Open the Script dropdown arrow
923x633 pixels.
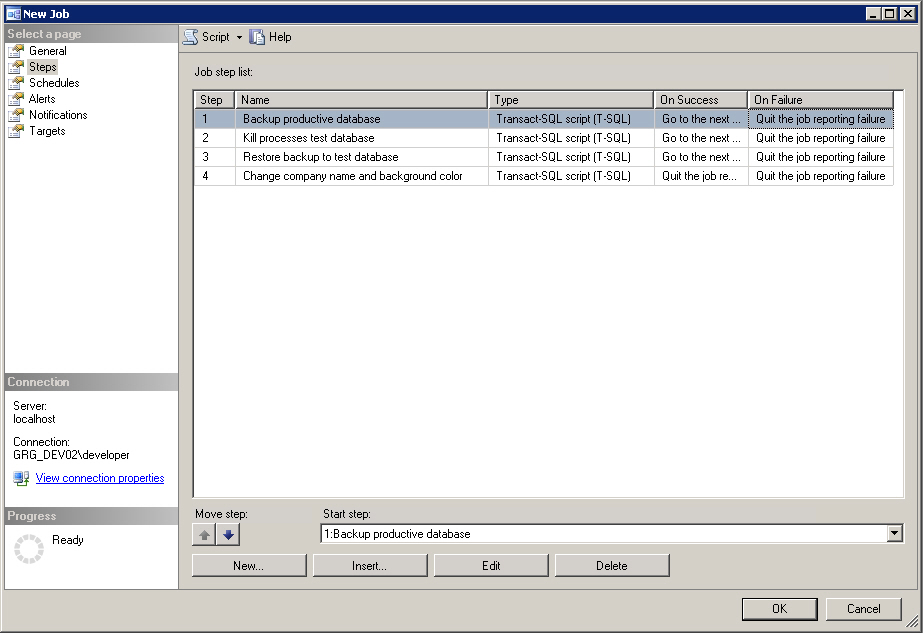point(239,37)
